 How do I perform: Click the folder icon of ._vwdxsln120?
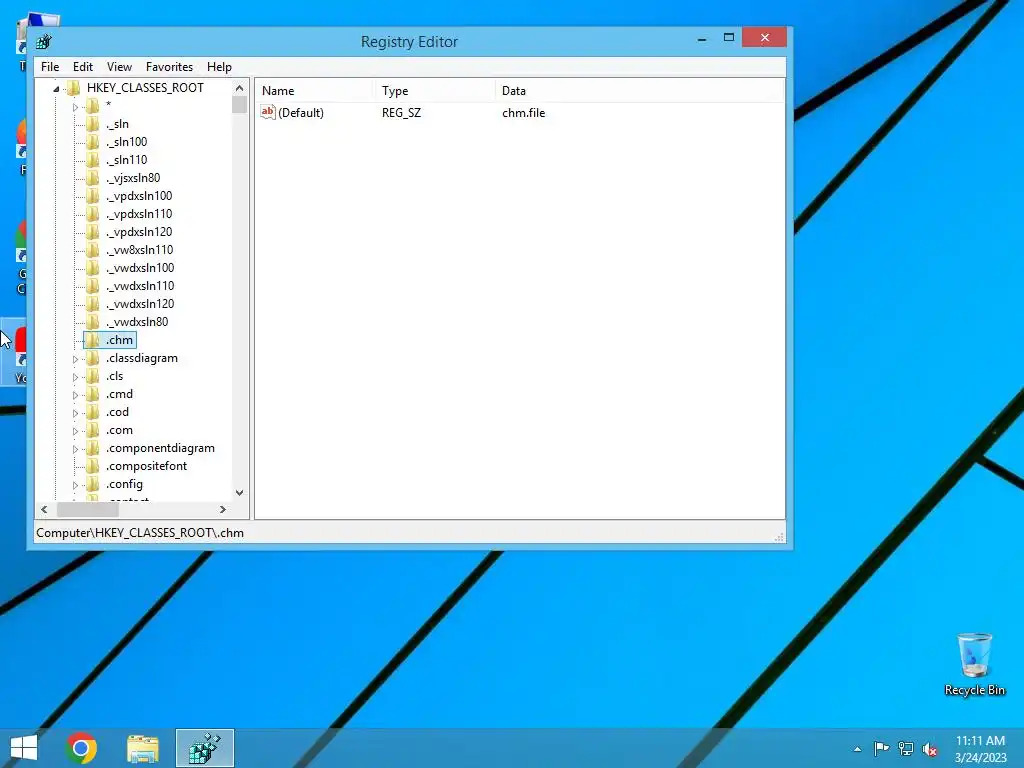pos(93,304)
